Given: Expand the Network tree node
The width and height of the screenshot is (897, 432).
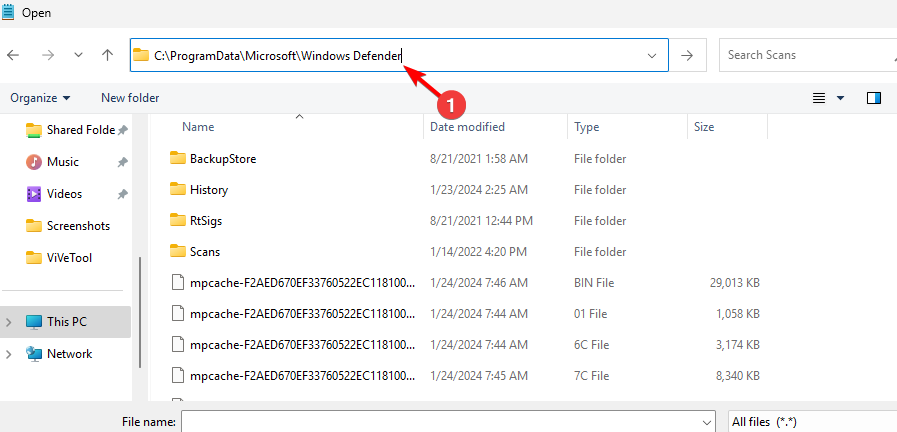Looking at the screenshot, I should click(x=9, y=354).
